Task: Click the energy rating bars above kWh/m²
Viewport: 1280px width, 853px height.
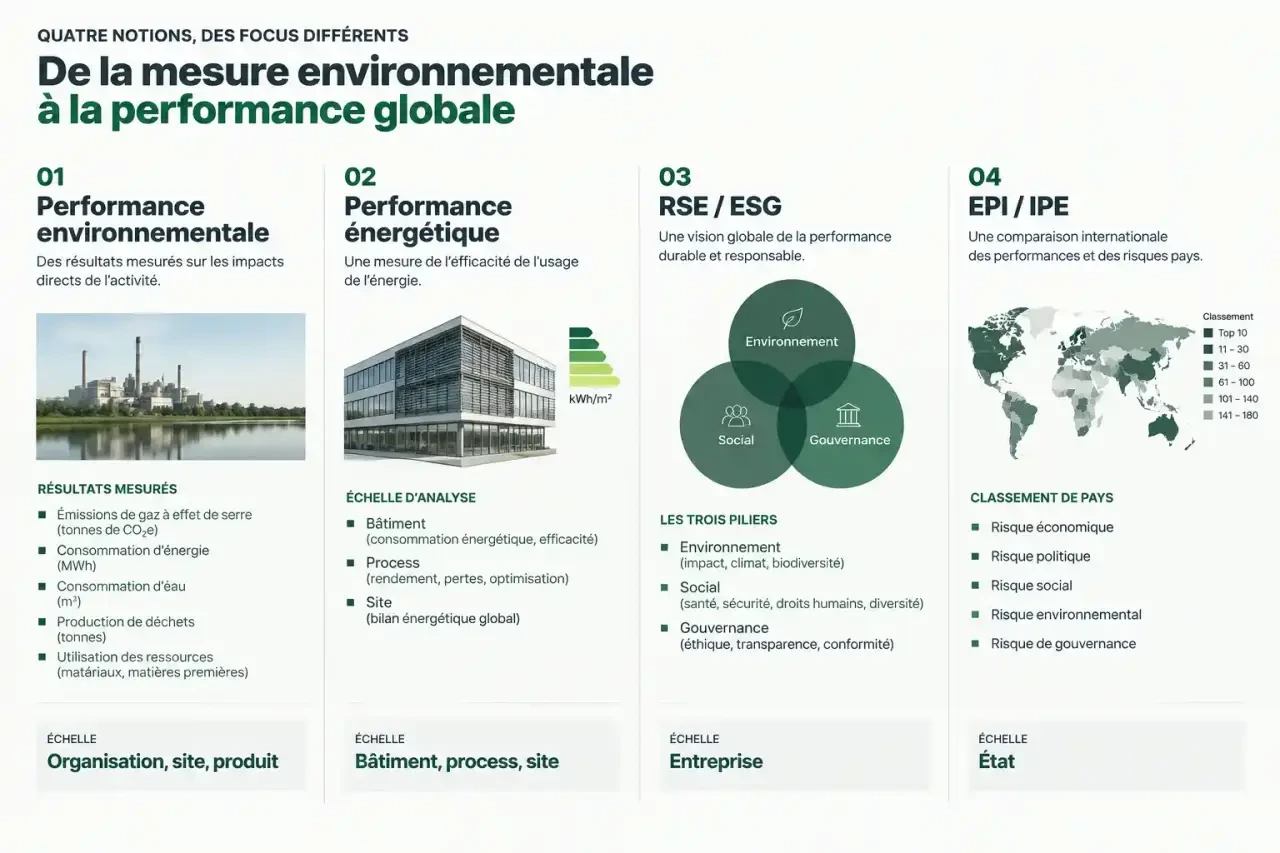Action: [594, 357]
